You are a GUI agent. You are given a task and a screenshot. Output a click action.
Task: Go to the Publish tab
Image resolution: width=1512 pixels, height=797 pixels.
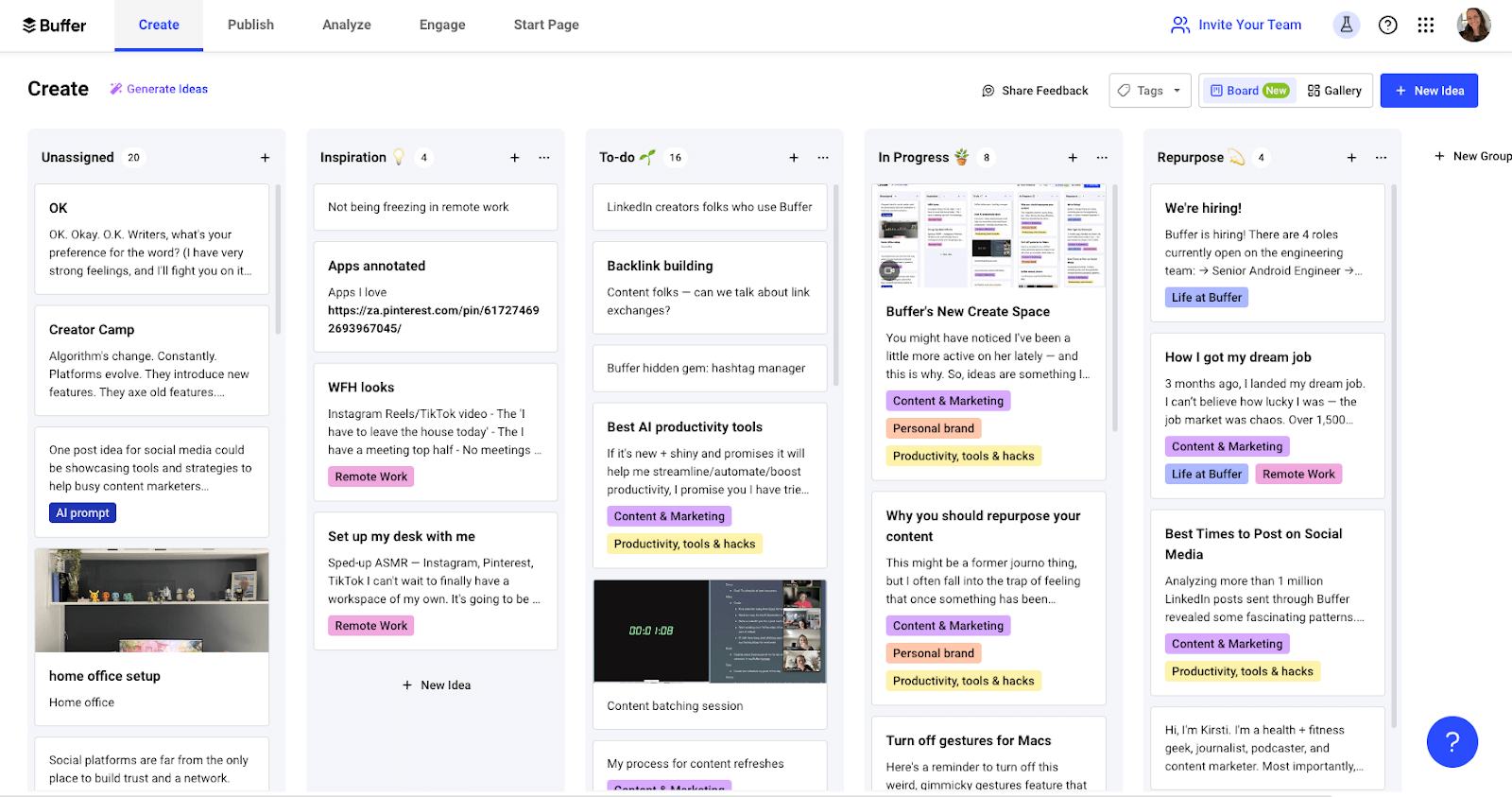click(x=250, y=25)
